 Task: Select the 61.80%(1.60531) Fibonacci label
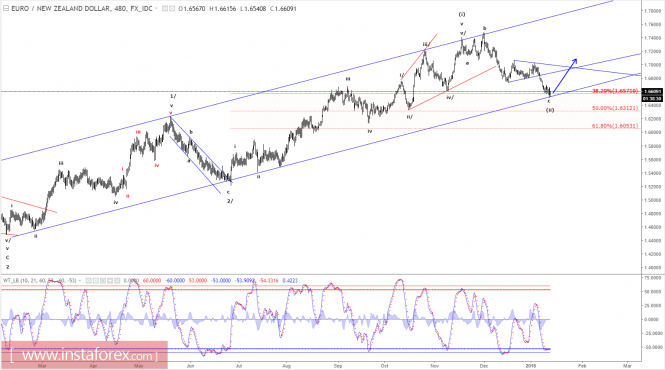coord(615,126)
